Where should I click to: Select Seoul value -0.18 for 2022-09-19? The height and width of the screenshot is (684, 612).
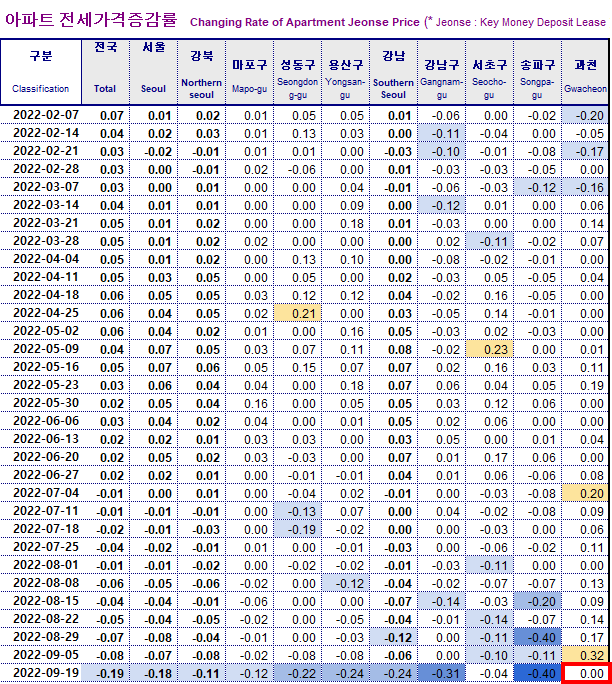click(154, 673)
